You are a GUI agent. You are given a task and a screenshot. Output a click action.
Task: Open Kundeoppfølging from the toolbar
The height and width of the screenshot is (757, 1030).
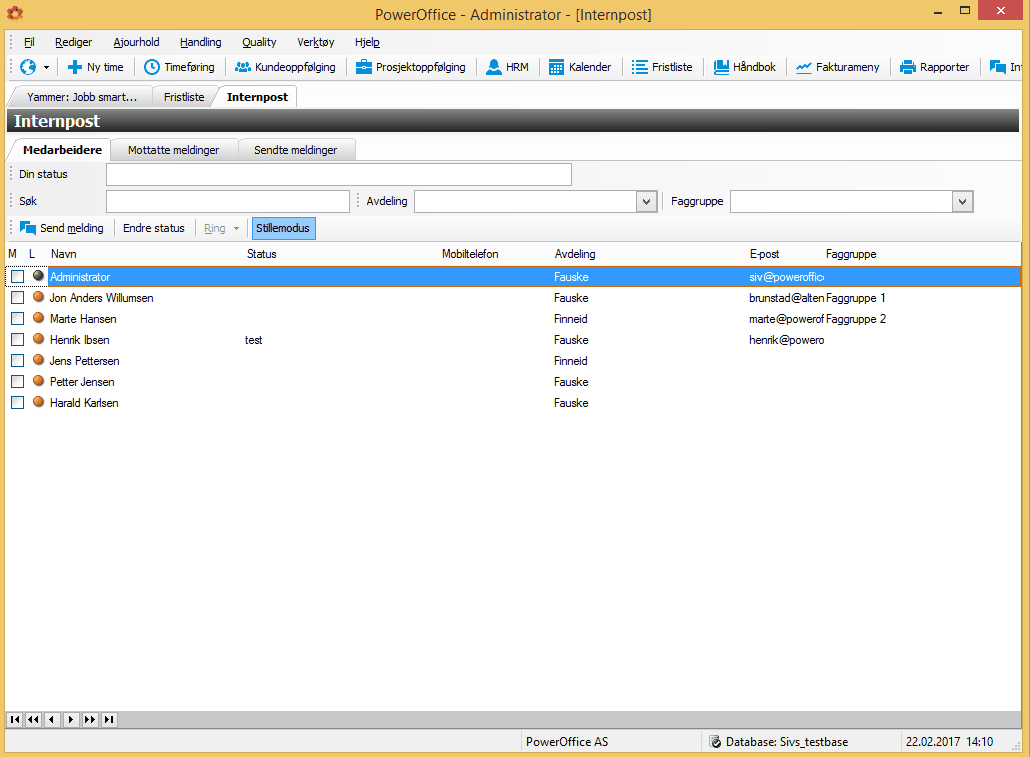pyautogui.click(x=285, y=67)
